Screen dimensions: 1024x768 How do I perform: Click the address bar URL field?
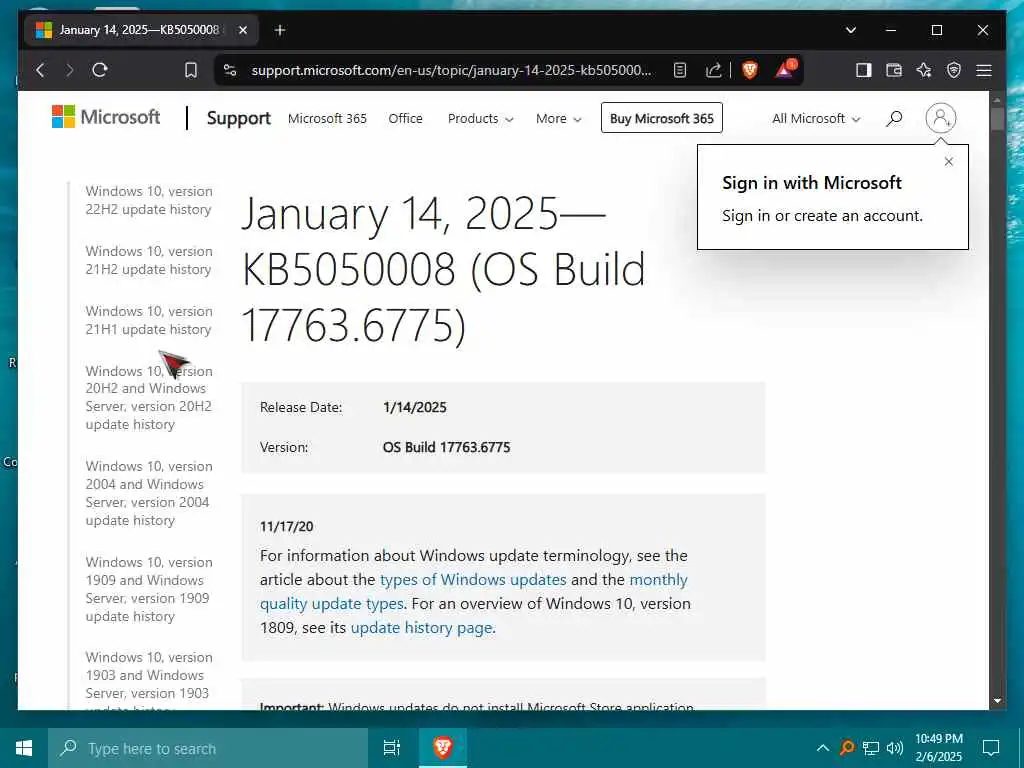(x=451, y=70)
